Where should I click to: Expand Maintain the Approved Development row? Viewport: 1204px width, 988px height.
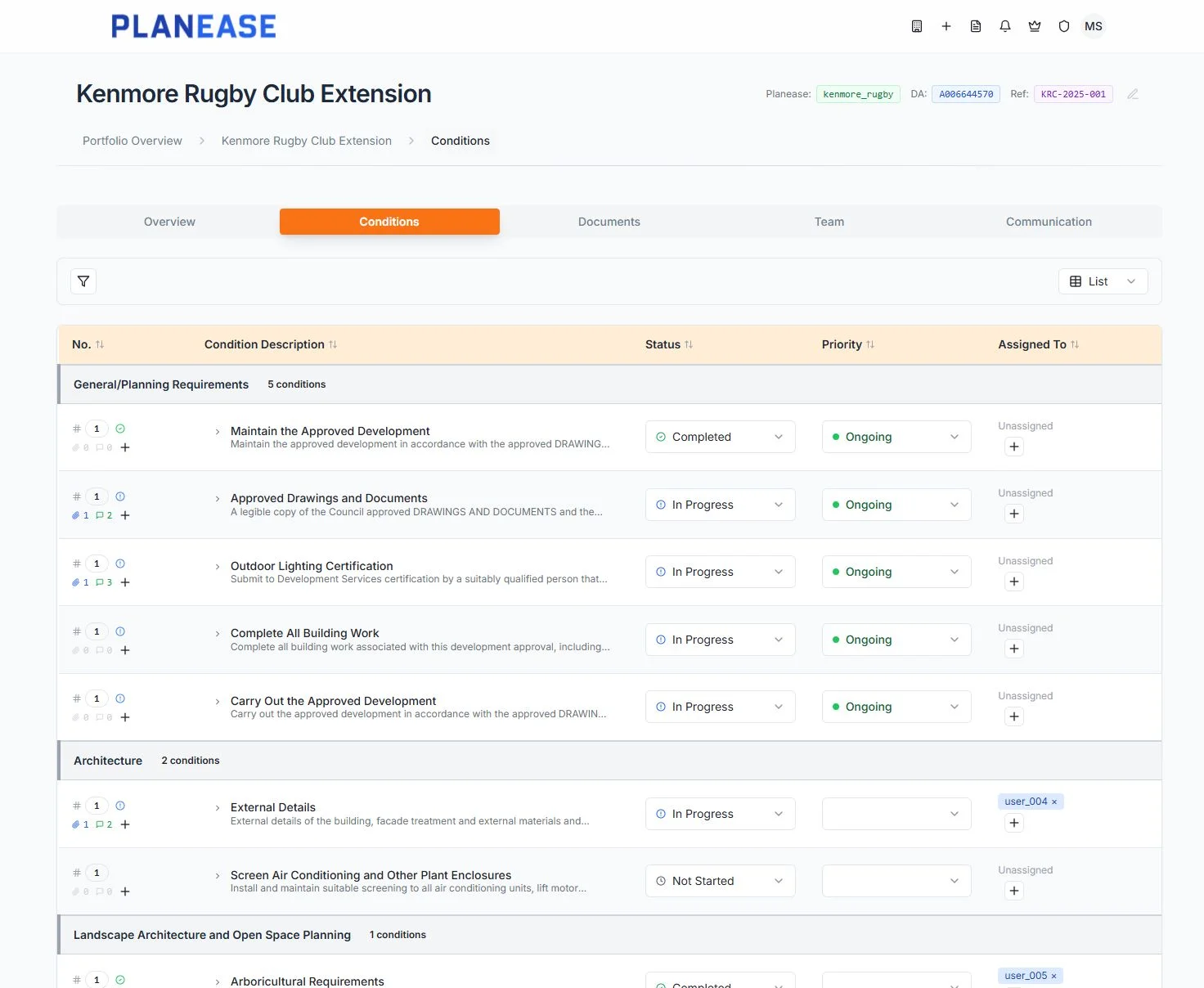pyautogui.click(x=217, y=432)
